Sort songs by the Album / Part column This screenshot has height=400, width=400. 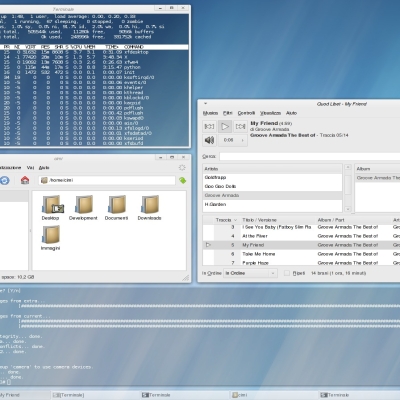point(353,220)
